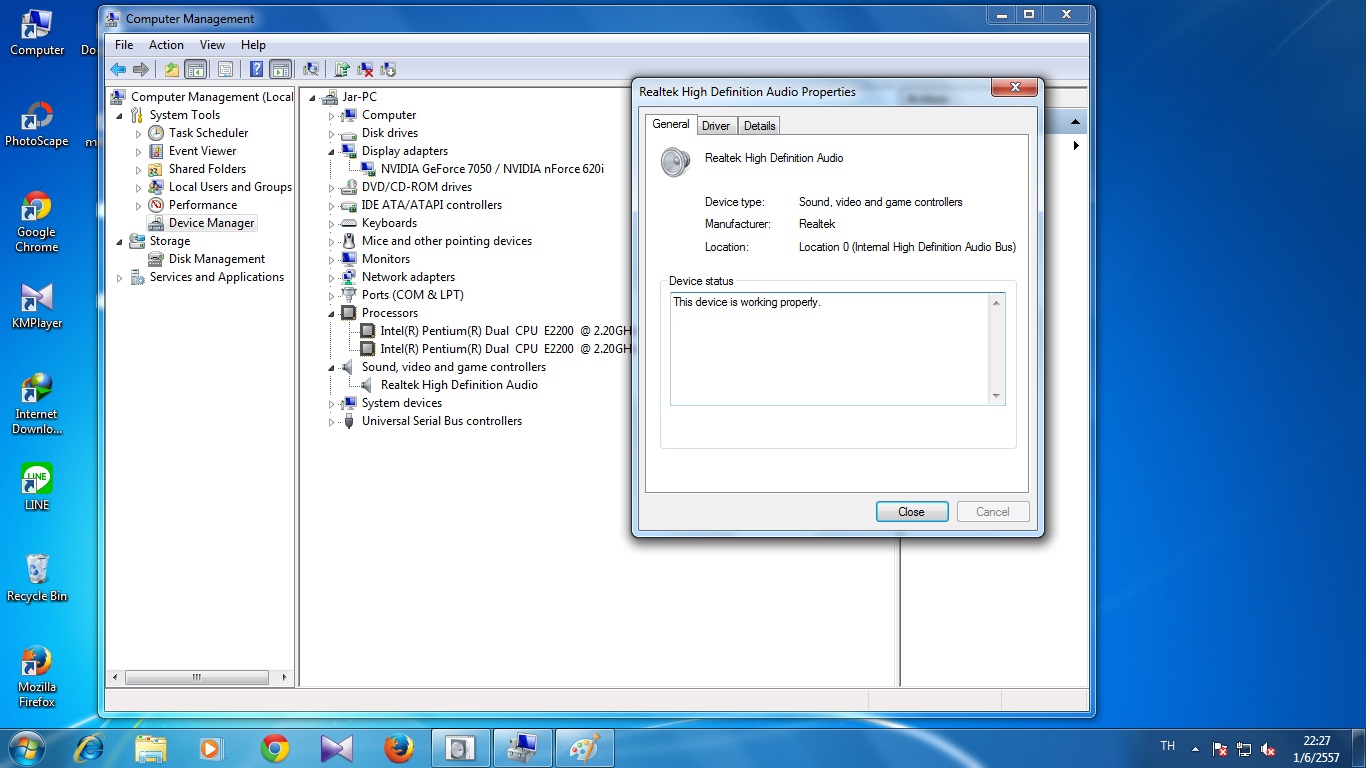Toggle the Show/Hide Action Pane toolbar icon
1366x768 pixels.
281,69
